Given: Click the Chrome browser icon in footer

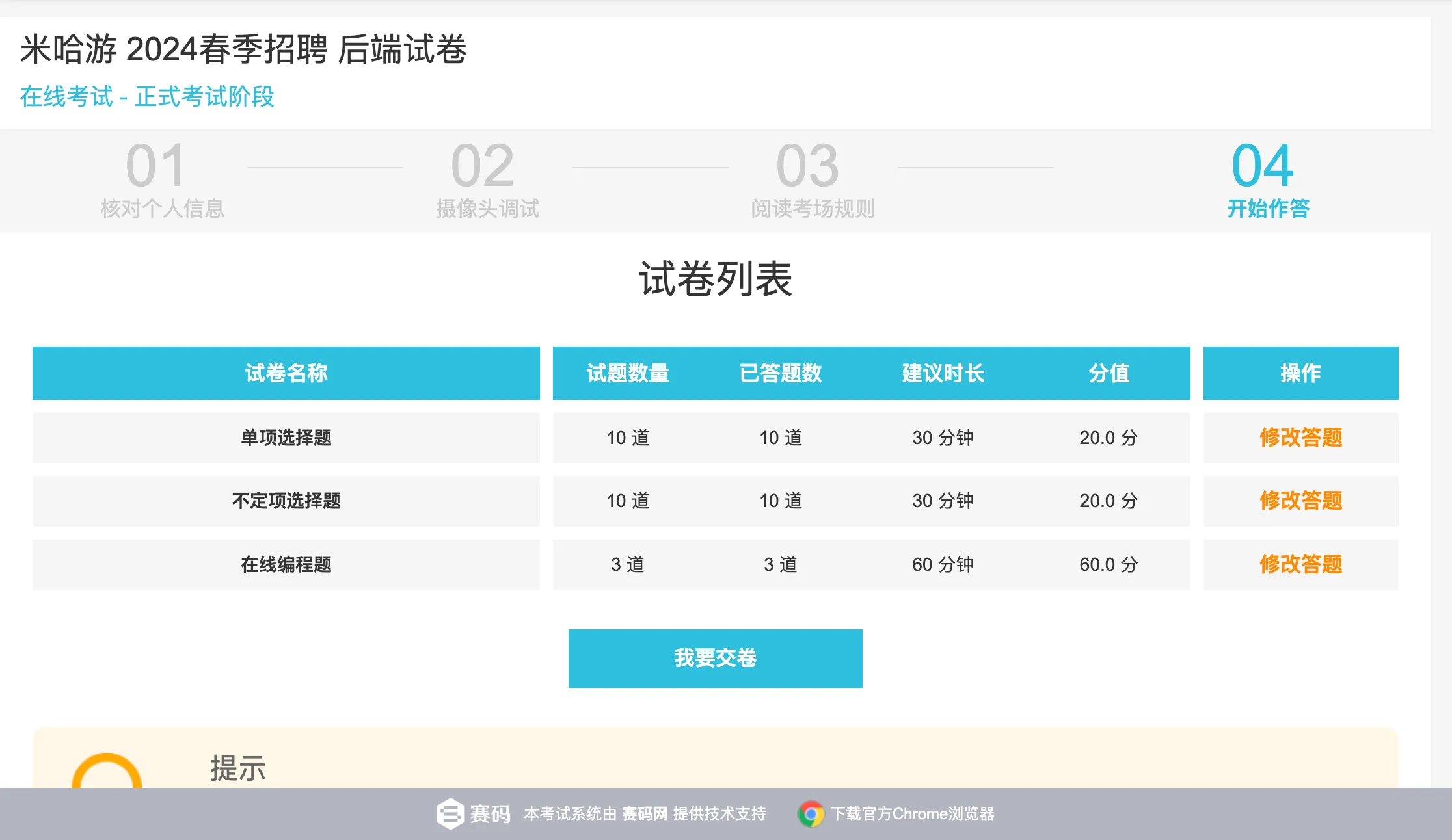Looking at the screenshot, I should coord(811,813).
